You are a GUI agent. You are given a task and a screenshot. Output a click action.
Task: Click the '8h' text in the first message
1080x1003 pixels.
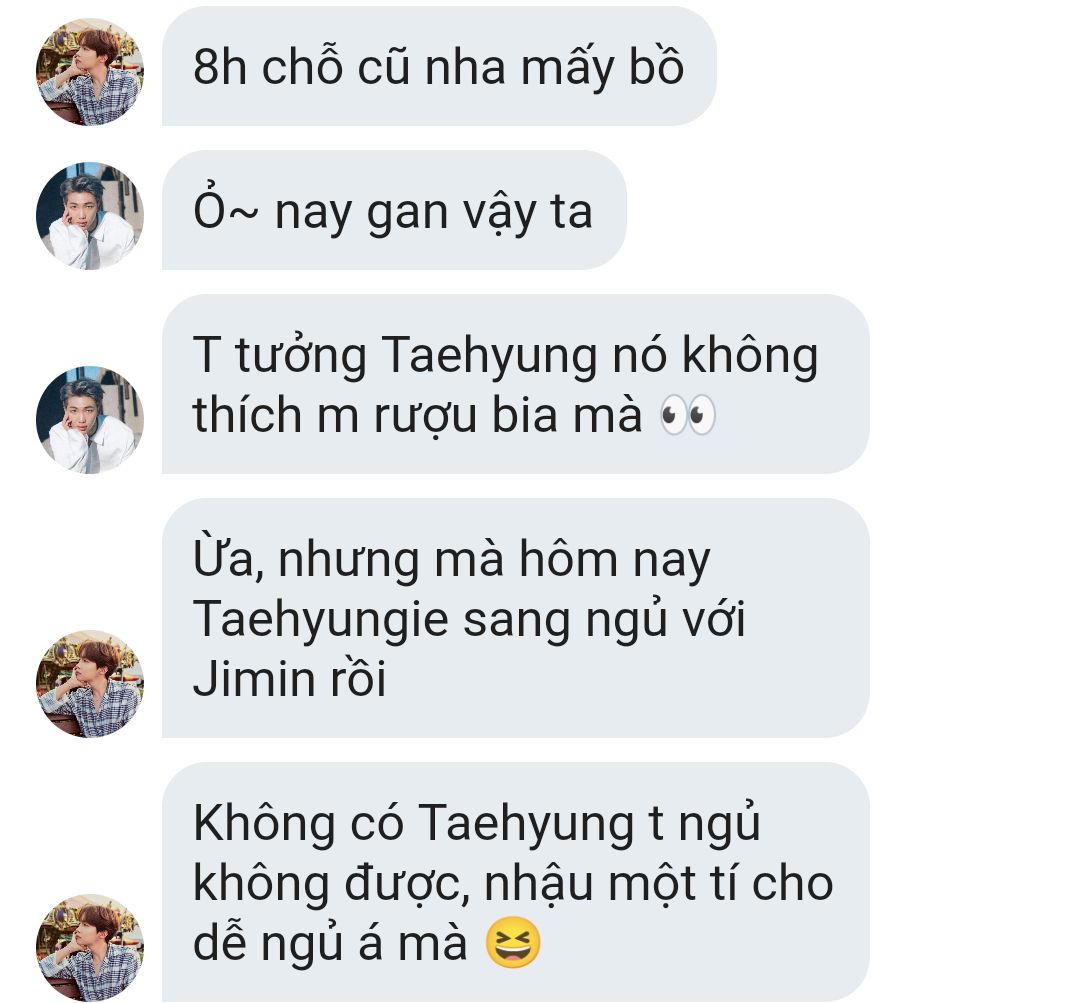coord(219,67)
